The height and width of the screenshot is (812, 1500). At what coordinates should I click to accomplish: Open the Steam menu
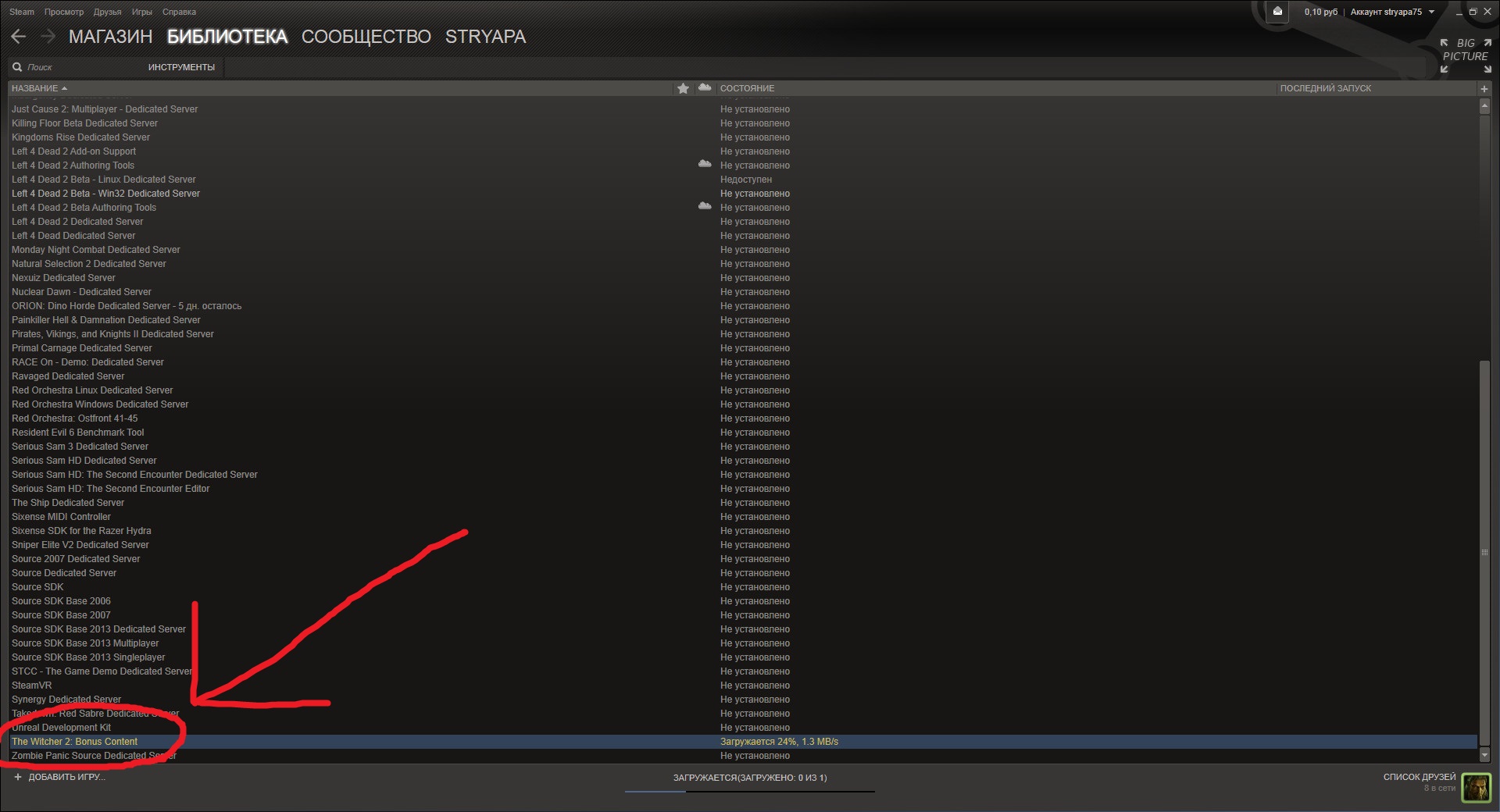click(x=22, y=12)
